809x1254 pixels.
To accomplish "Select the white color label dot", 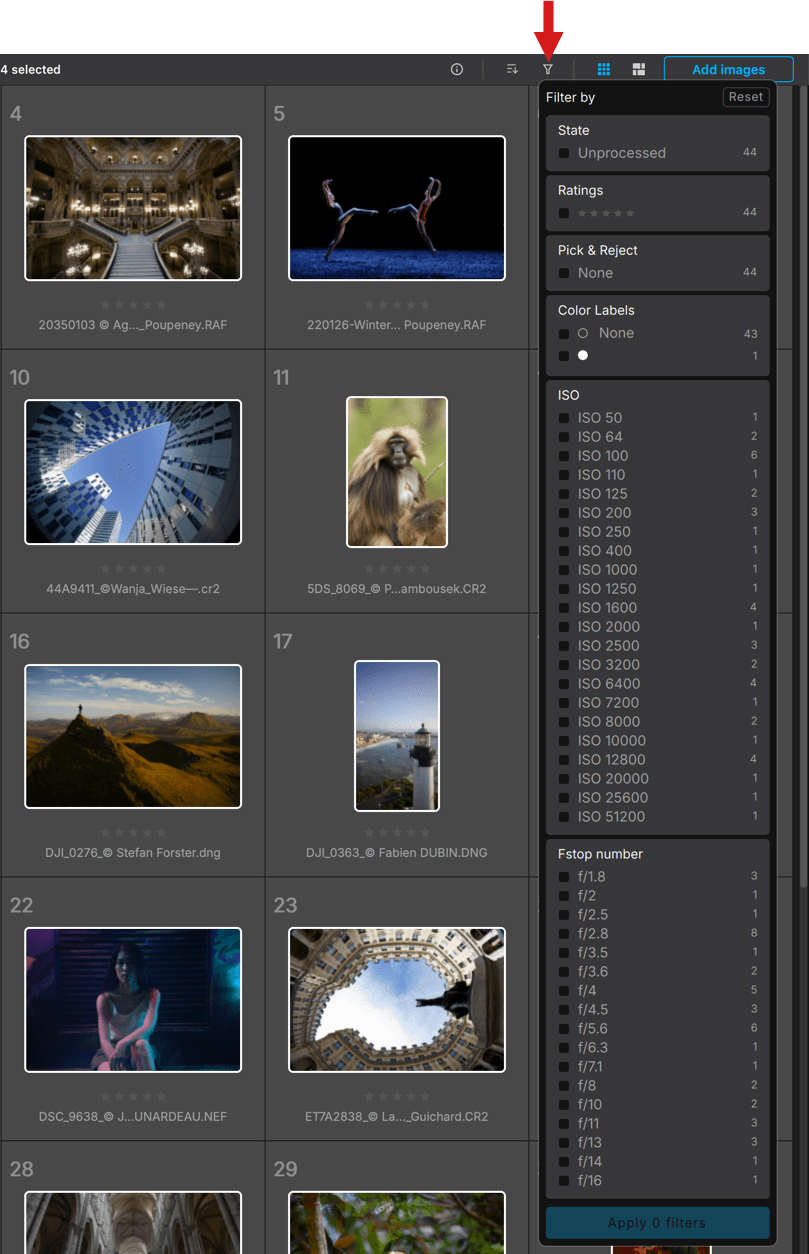I will point(583,356).
